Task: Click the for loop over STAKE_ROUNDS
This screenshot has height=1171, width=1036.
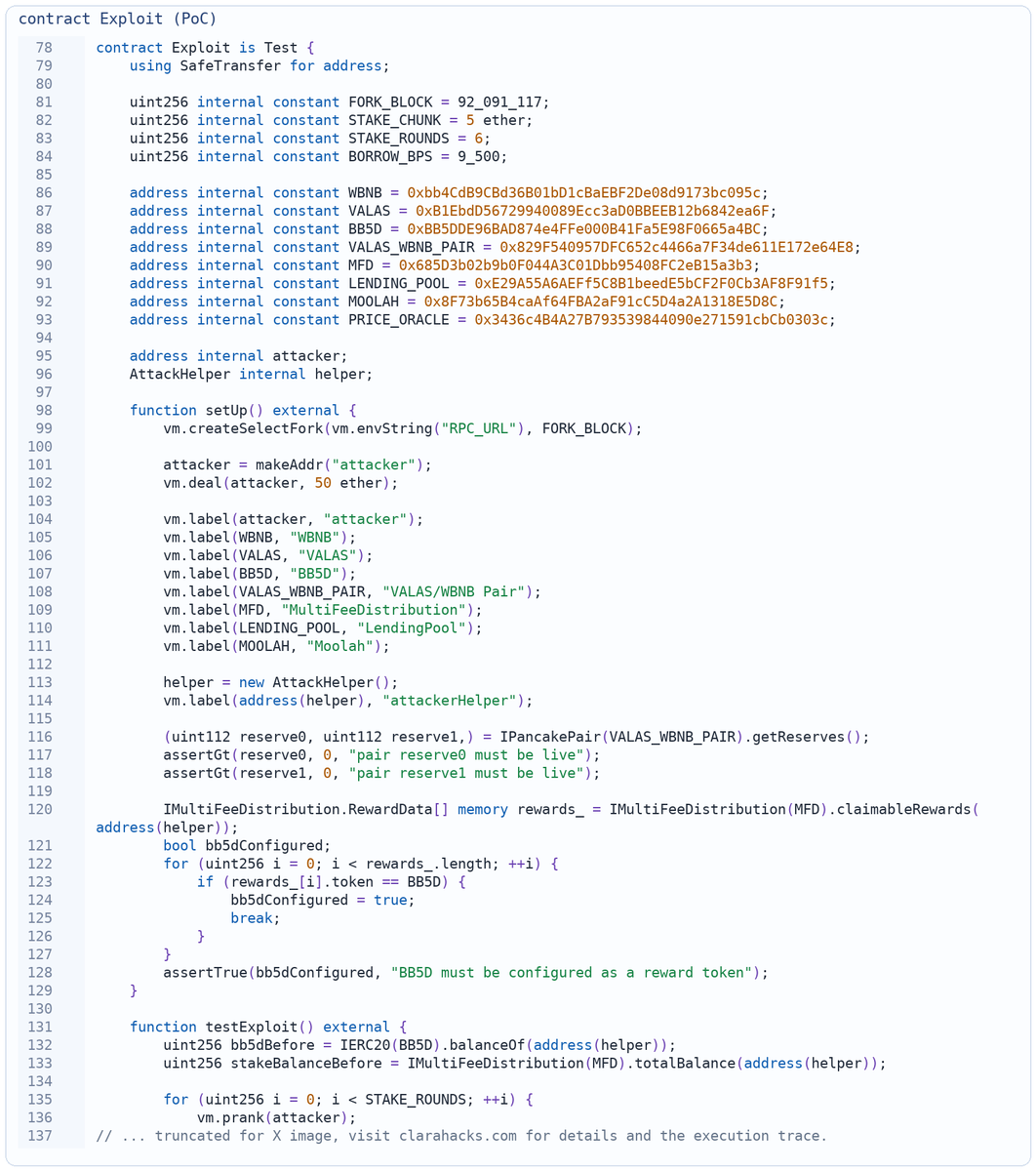Action: [348, 1100]
